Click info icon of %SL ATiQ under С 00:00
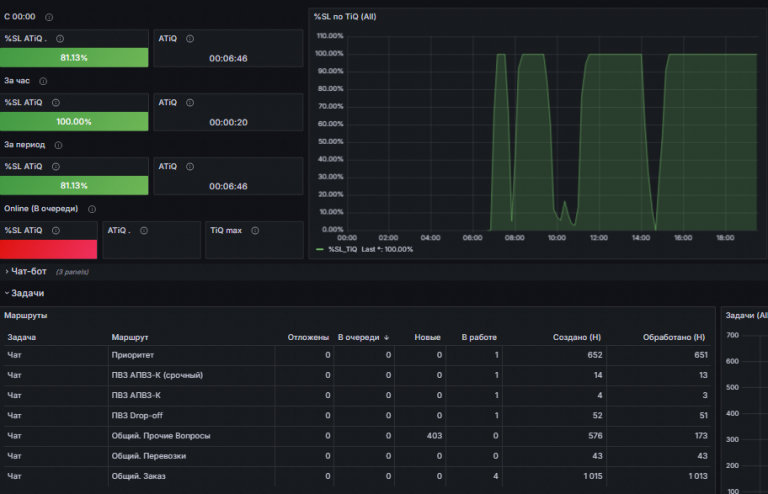The width and height of the screenshot is (768, 494). tap(60, 39)
